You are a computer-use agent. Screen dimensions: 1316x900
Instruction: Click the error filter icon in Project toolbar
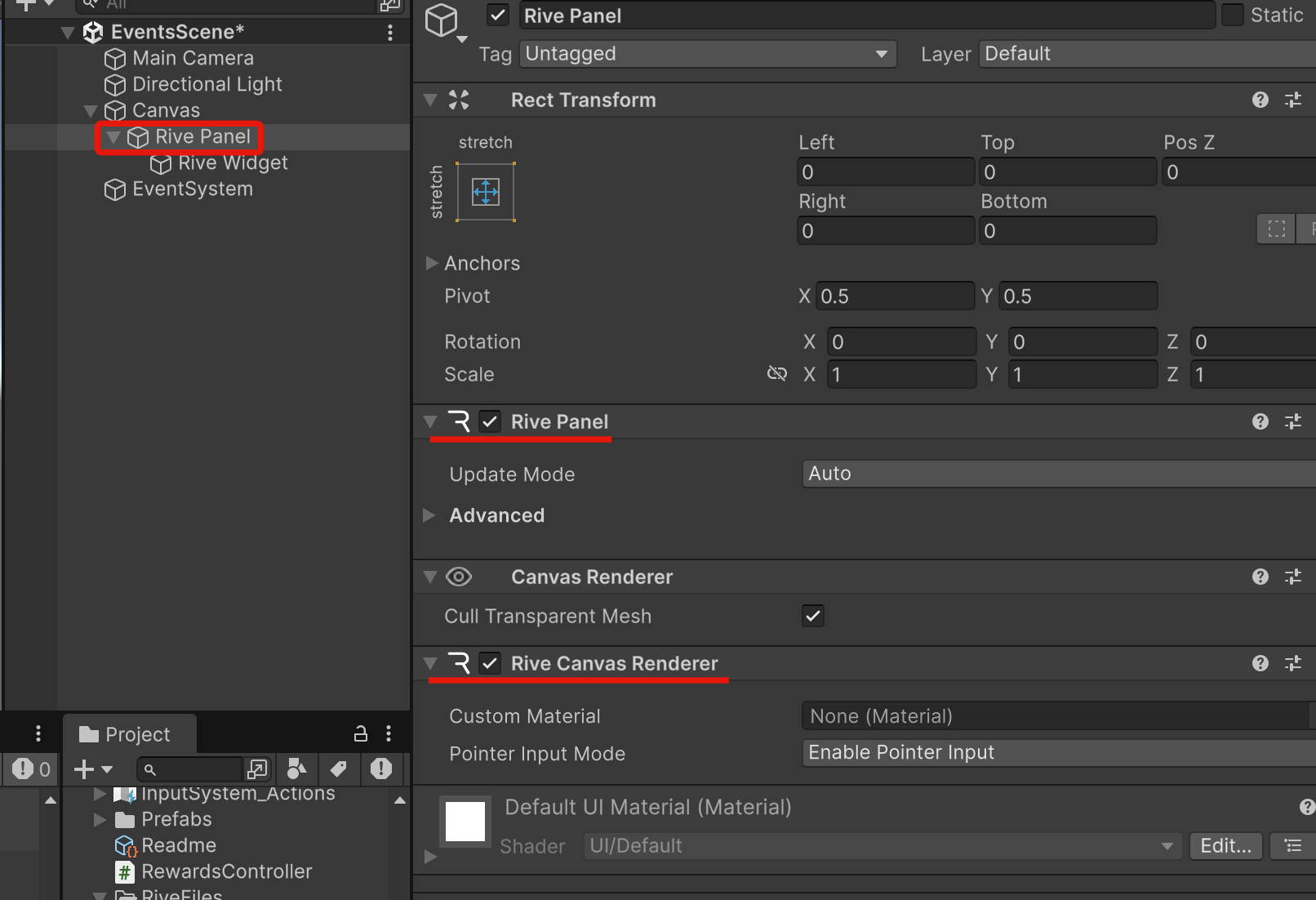(x=381, y=769)
